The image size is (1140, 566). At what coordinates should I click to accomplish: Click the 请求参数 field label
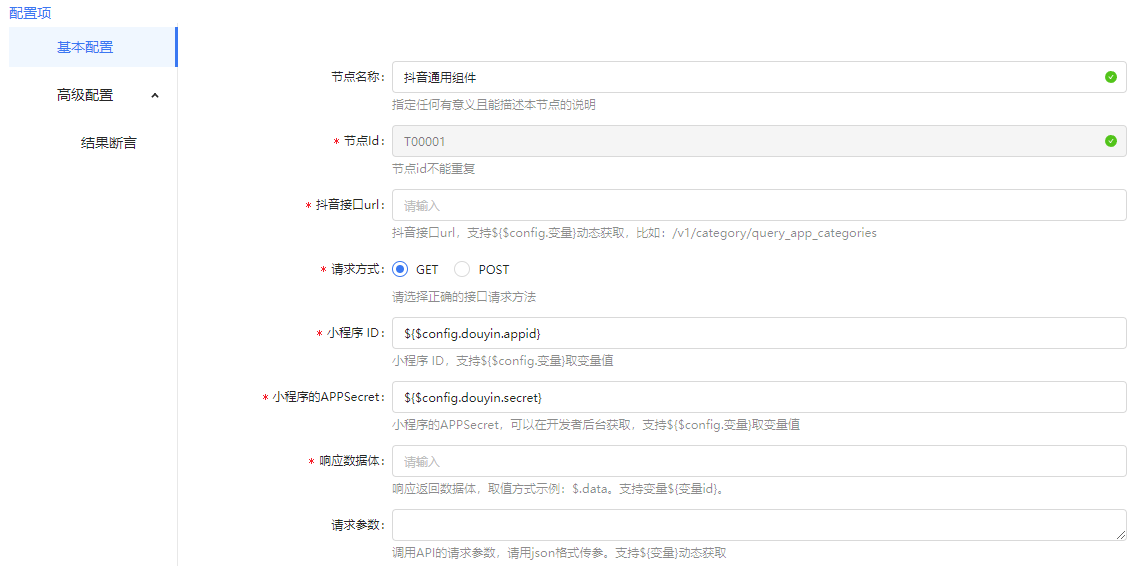coord(358,525)
